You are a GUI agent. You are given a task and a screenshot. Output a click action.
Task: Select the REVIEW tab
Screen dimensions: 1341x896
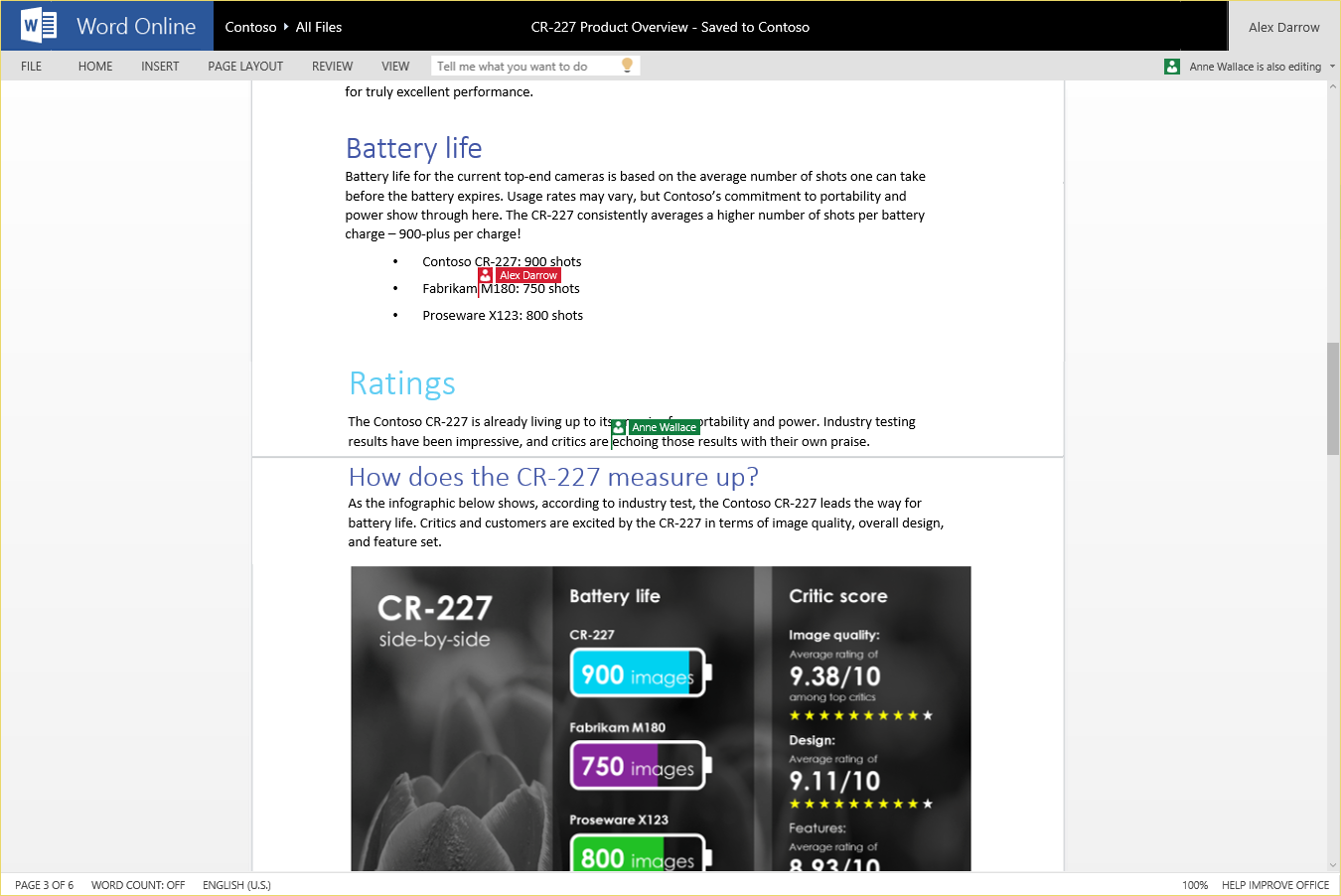[x=332, y=67]
